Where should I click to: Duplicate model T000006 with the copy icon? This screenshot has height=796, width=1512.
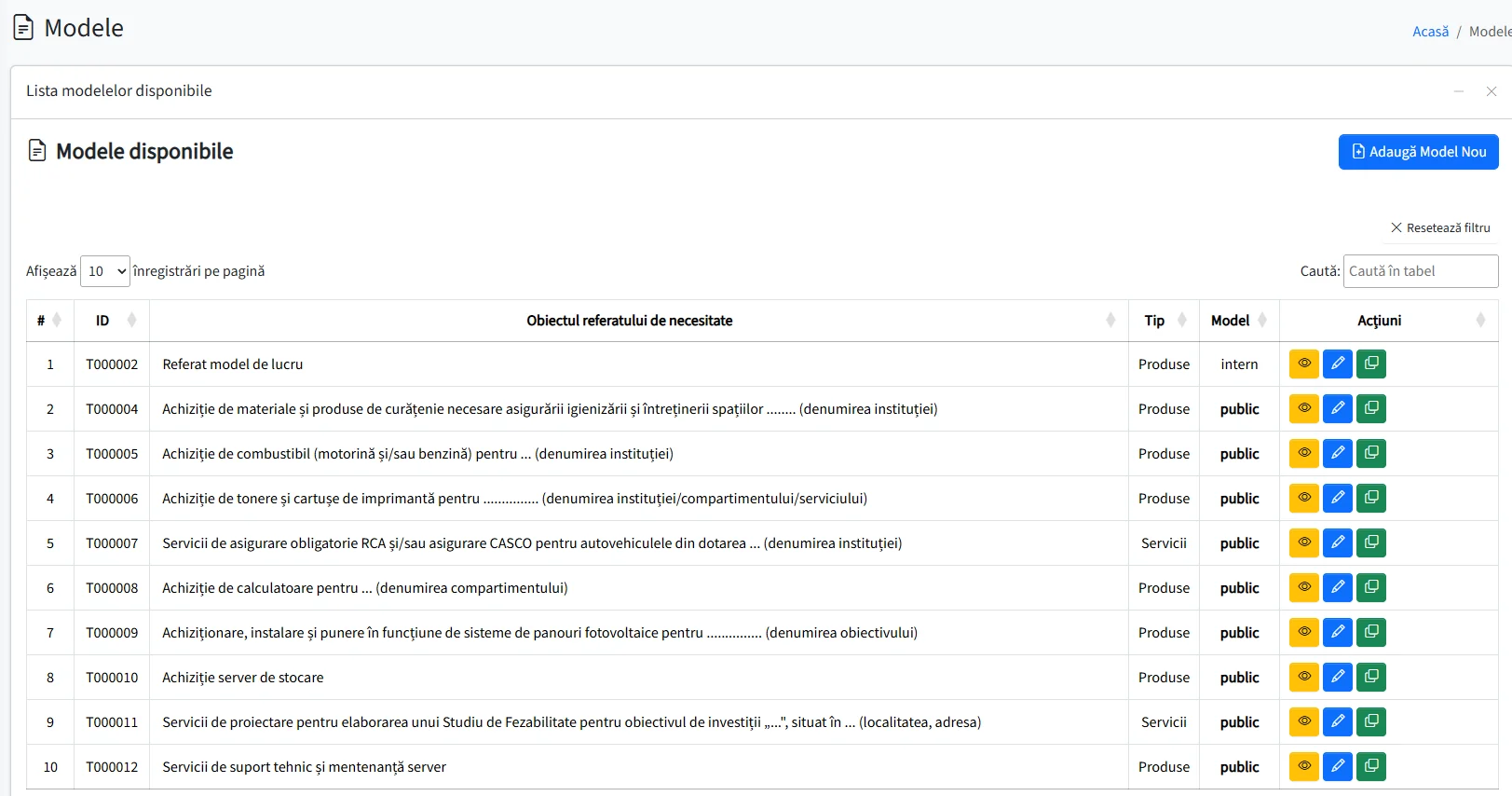[1371, 498]
